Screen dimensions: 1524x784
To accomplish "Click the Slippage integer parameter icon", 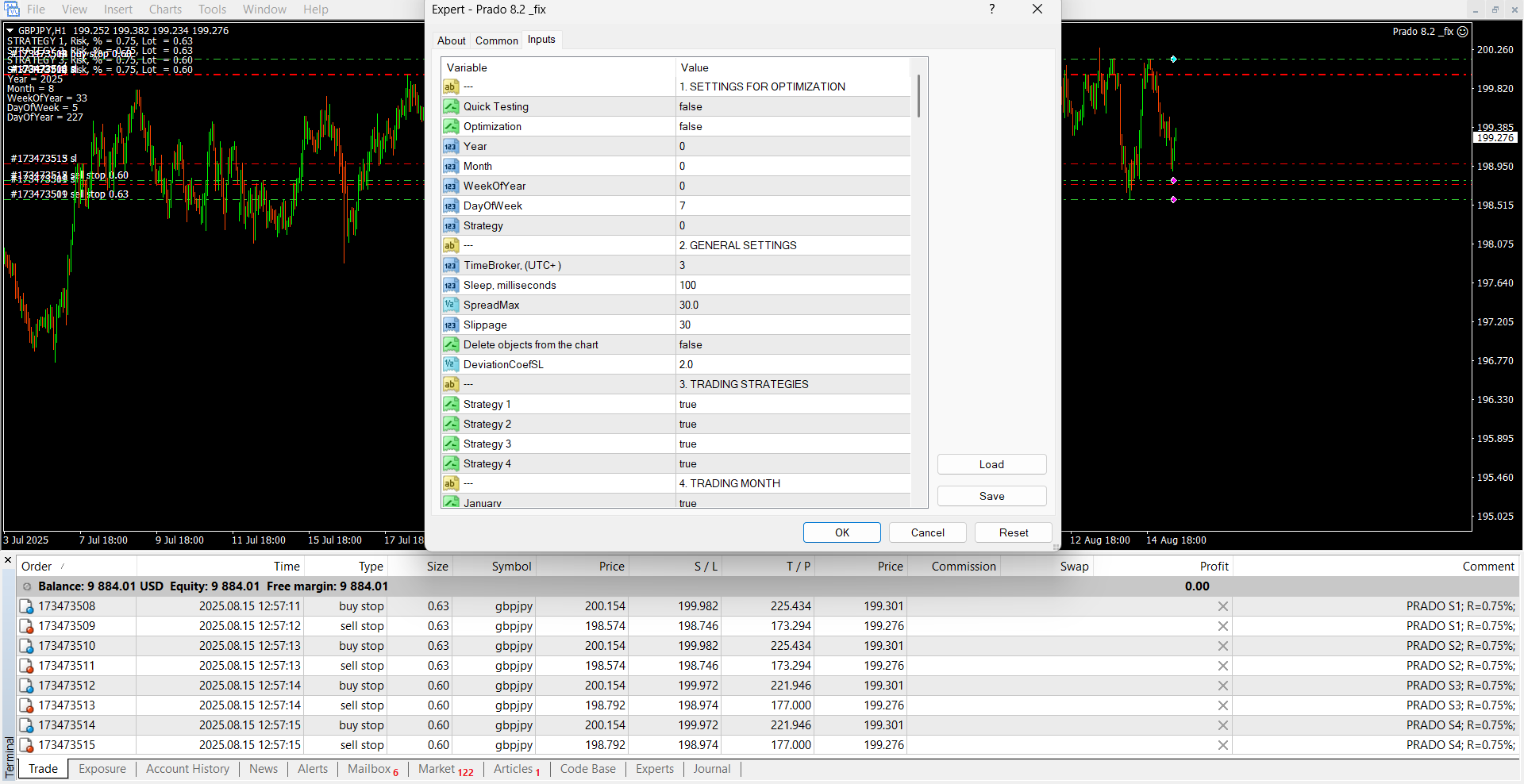I will 451,325.
